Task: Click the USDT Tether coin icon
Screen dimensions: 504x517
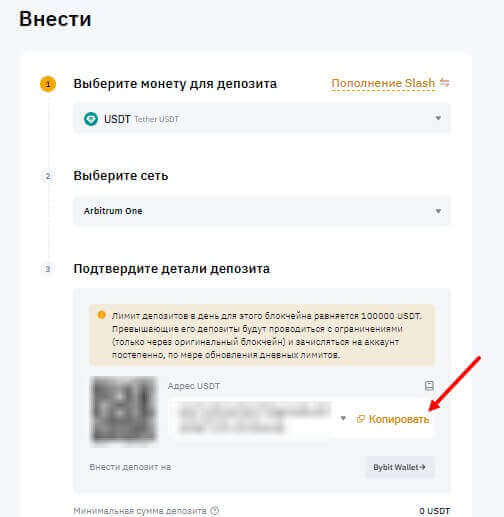Action: tap(91, 119)
